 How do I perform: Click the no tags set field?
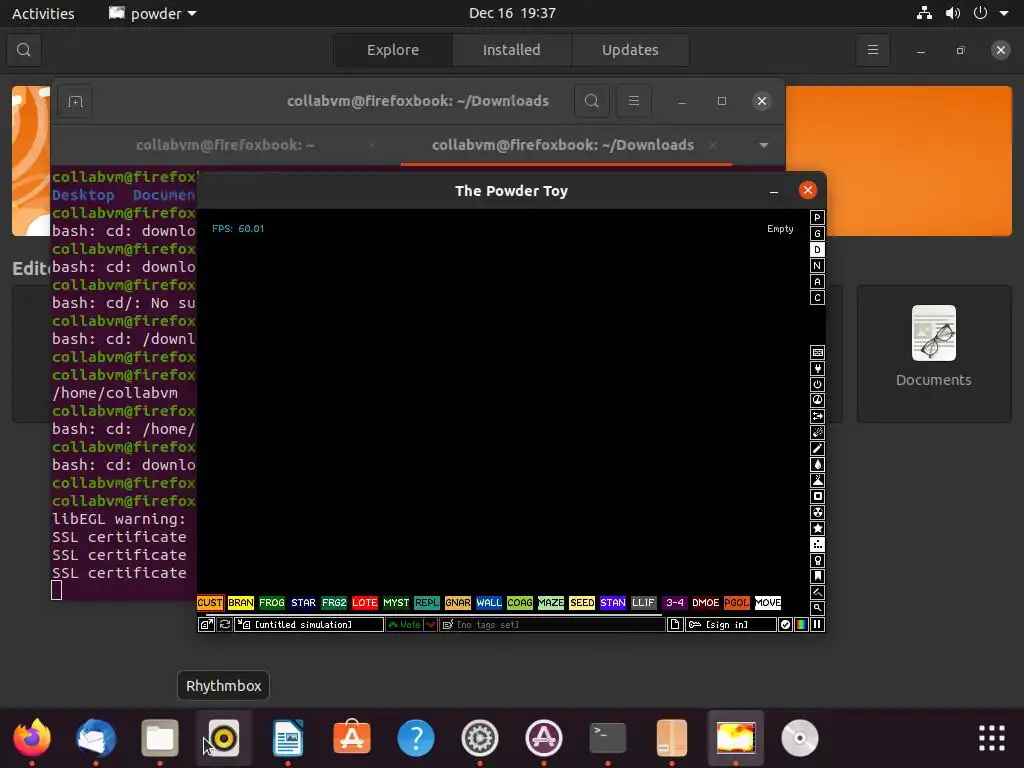coord(552,625)
